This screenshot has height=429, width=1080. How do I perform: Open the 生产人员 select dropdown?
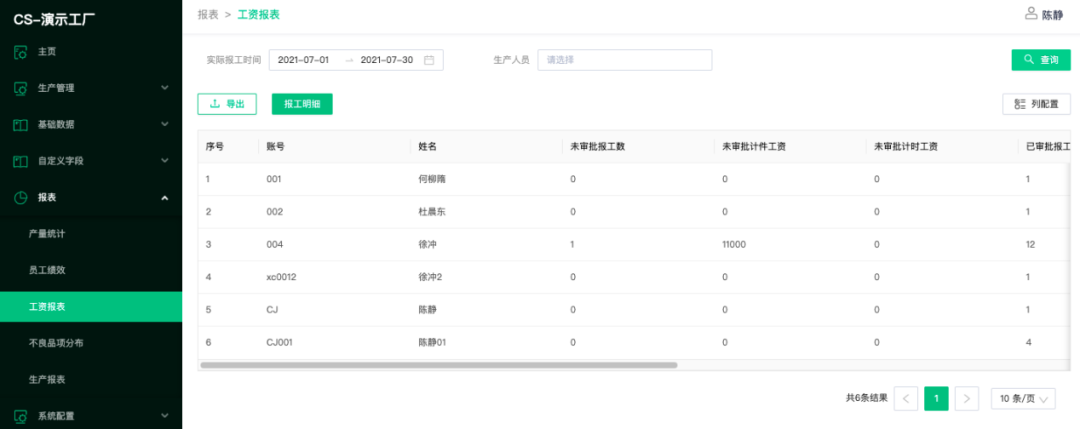point(624,60)
